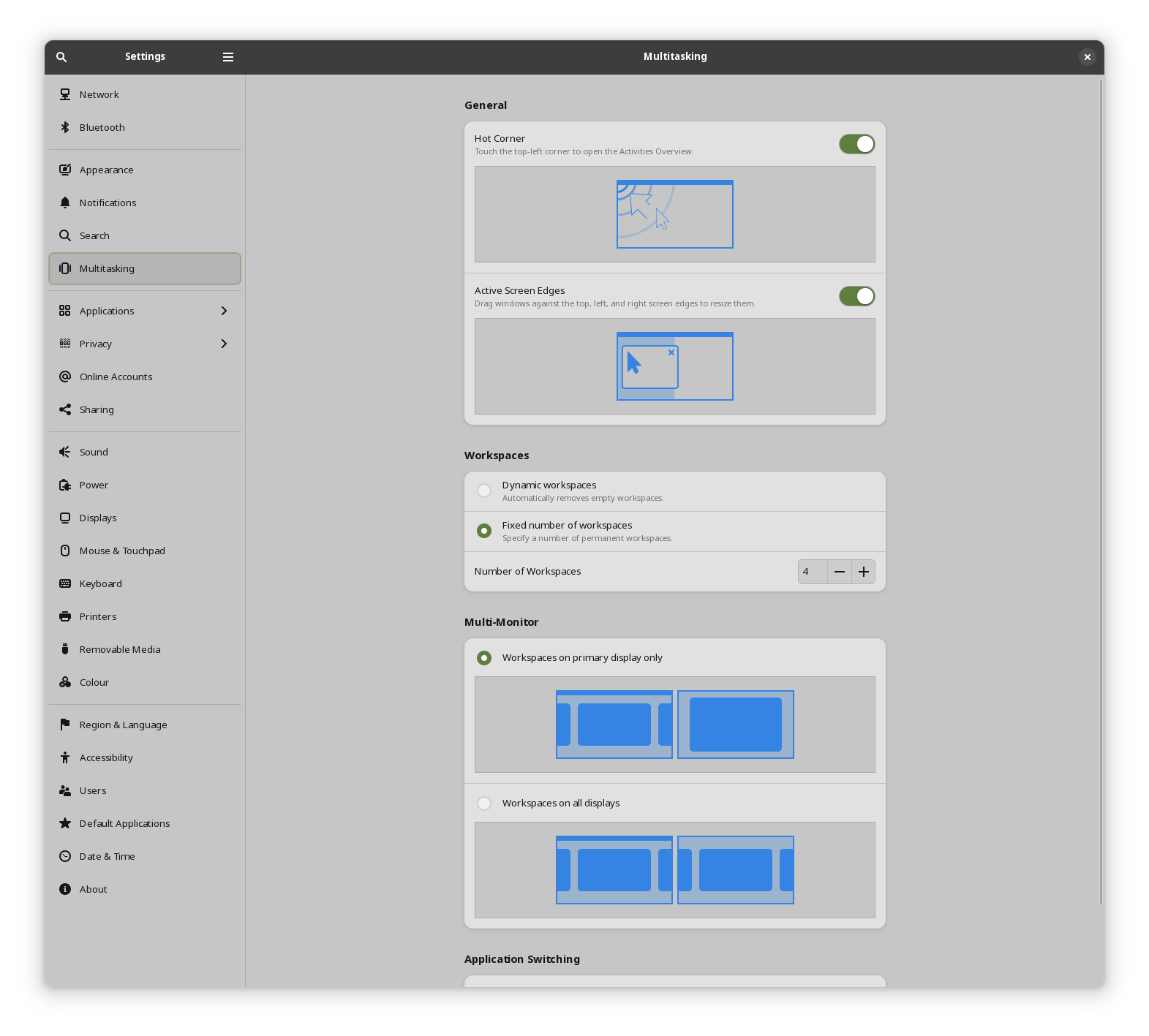Viewport: 1149px width, 1036px height.
Task: Open Keyboard settings label
Action: click(x=101, y=583)
